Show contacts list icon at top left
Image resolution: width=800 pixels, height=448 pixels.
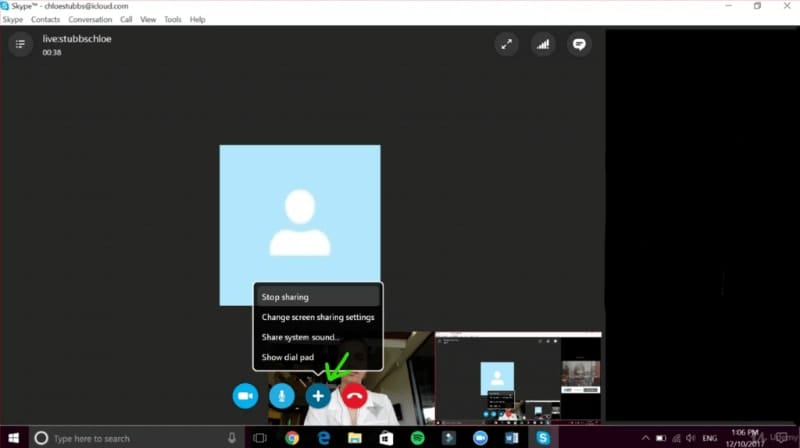20,44
